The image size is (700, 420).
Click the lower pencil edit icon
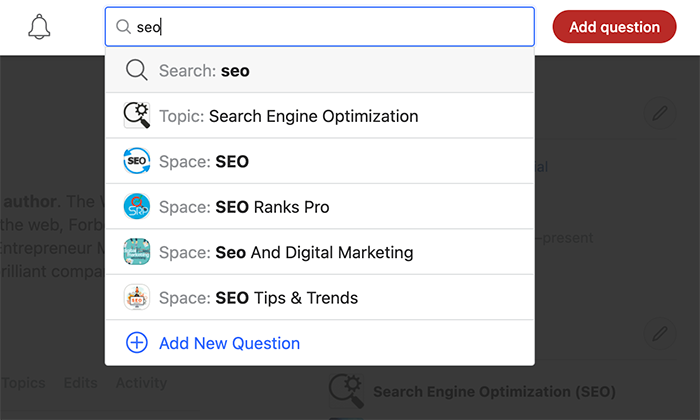pyautogui.click(x=660, y=333)
